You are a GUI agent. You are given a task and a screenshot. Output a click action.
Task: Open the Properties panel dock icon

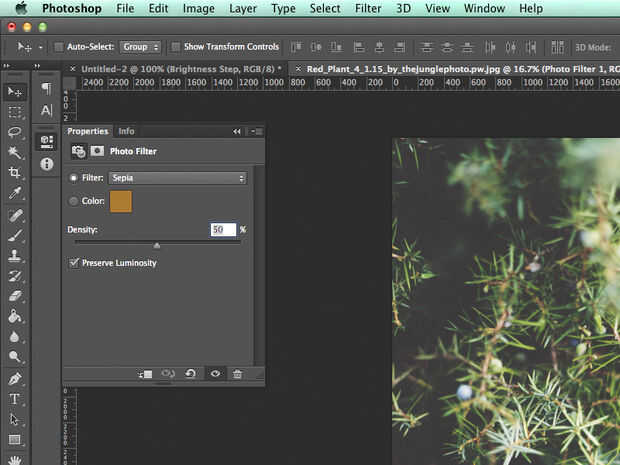coord(46,142)
